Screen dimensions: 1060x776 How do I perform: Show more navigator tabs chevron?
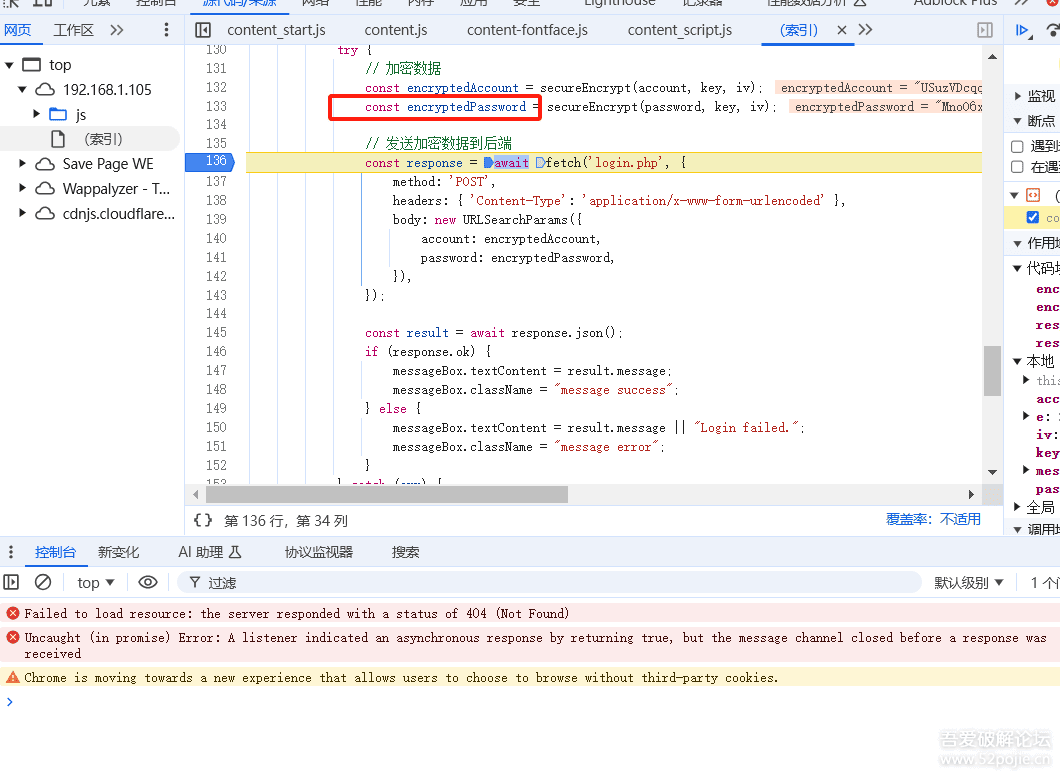(117, 30)
